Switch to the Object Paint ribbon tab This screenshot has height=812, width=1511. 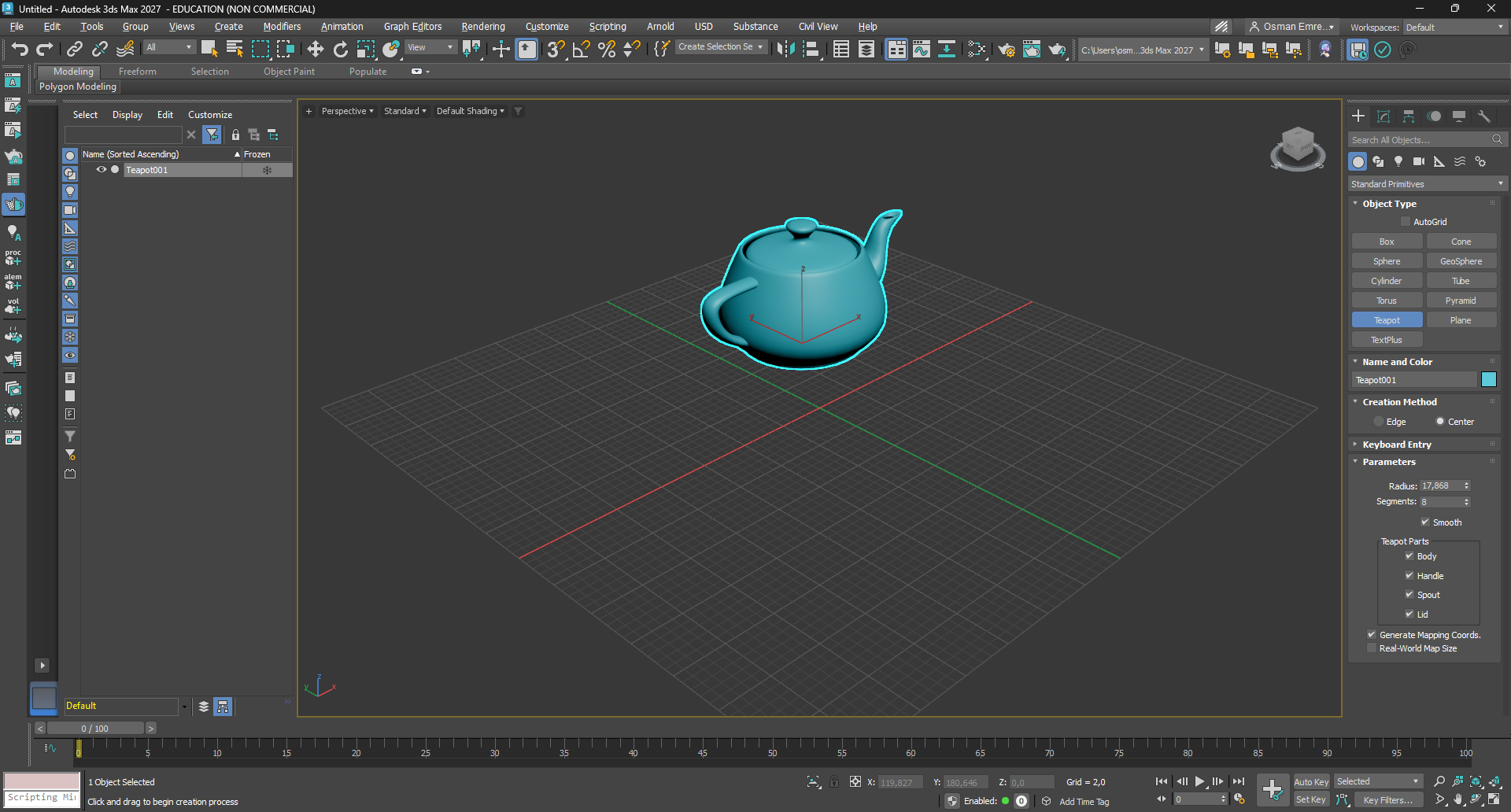pos(289,72)
